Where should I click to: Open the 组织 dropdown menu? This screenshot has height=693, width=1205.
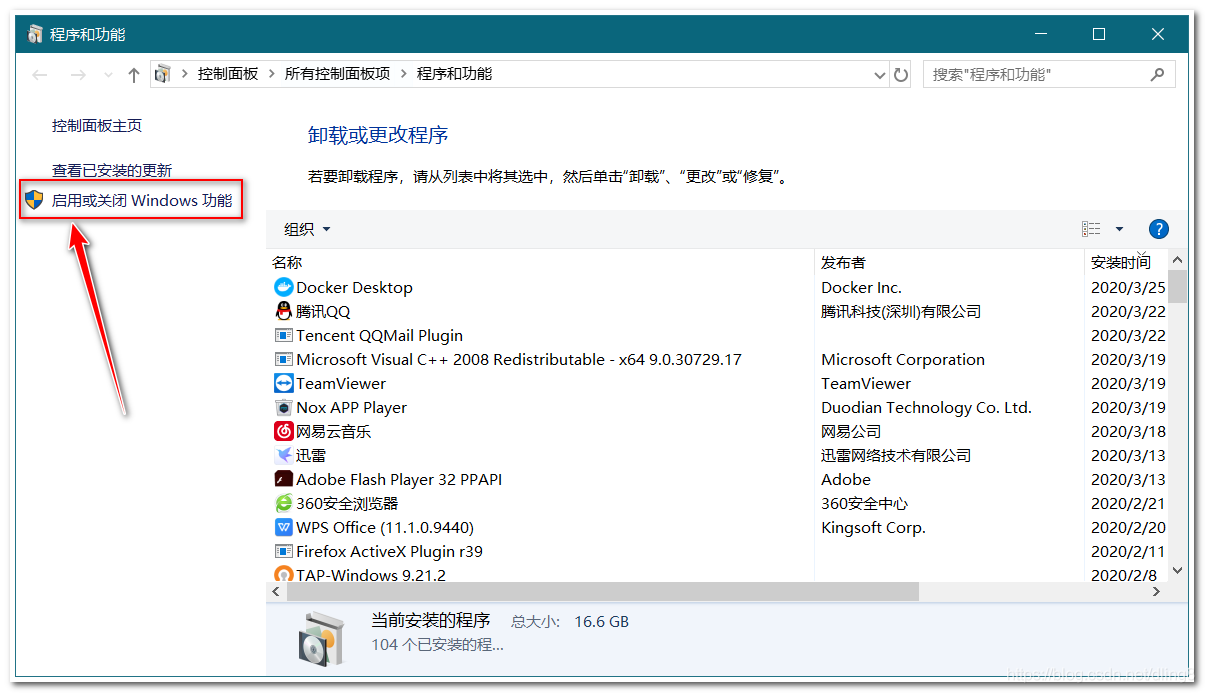pyautogui.click(x=307, y=229)
